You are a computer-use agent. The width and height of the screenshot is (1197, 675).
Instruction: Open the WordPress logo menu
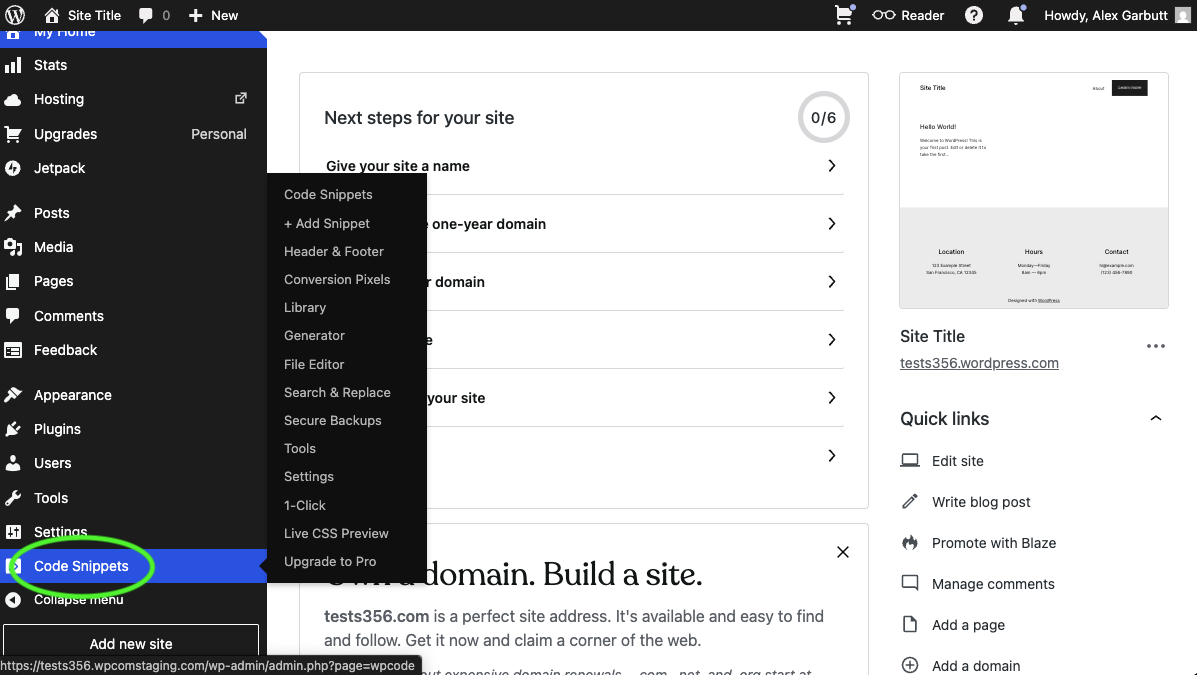coord(15,15)
